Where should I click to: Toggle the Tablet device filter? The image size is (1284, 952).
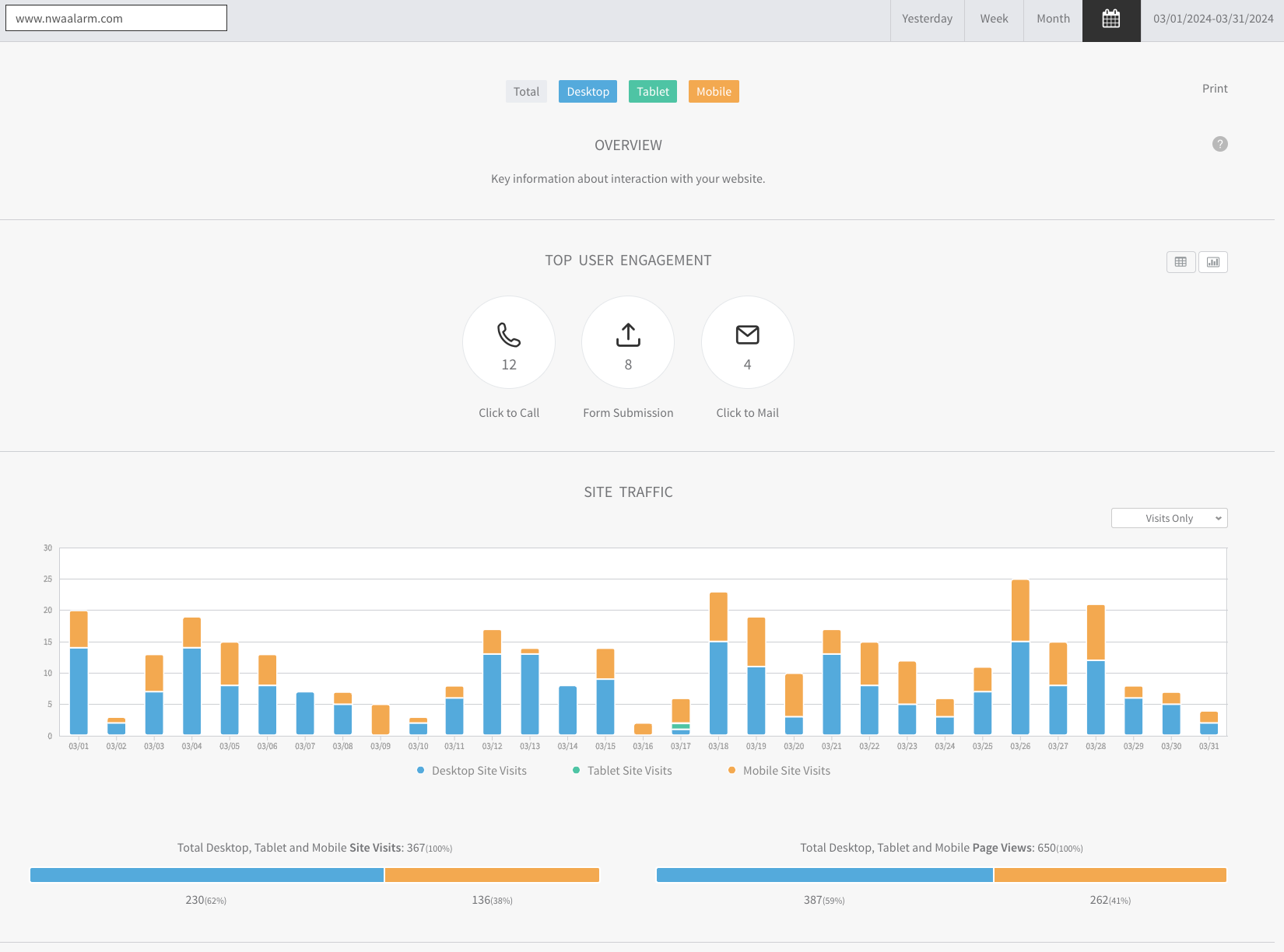[652, 92]
